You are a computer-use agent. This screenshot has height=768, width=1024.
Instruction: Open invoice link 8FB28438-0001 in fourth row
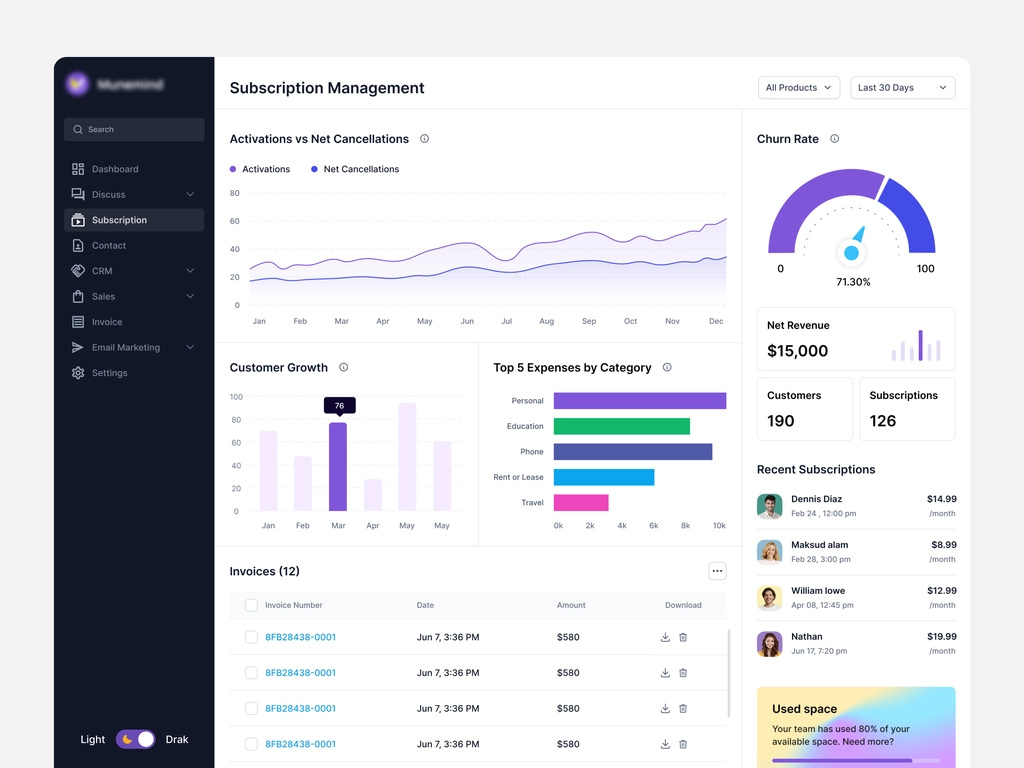[x=300, y=744]
